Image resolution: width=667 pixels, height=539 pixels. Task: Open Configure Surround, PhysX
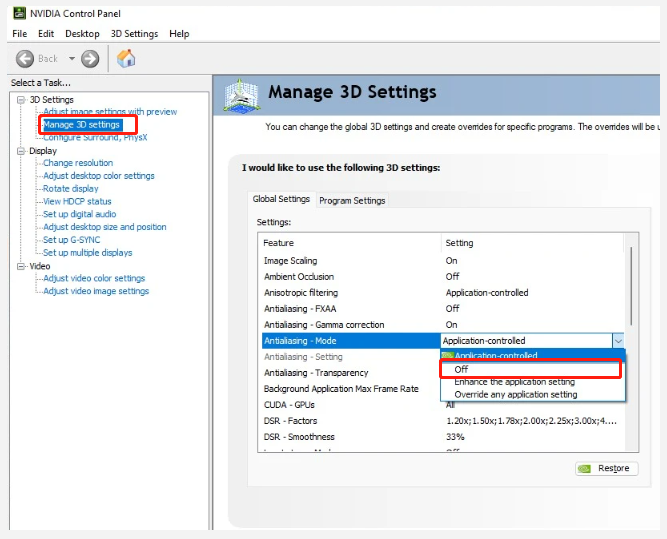pos(95,137)
